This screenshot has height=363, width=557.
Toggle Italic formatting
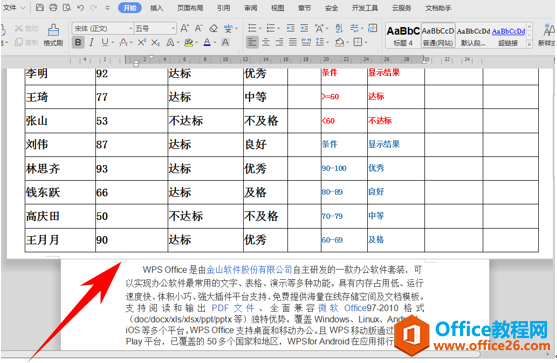(x=92, y=43)
